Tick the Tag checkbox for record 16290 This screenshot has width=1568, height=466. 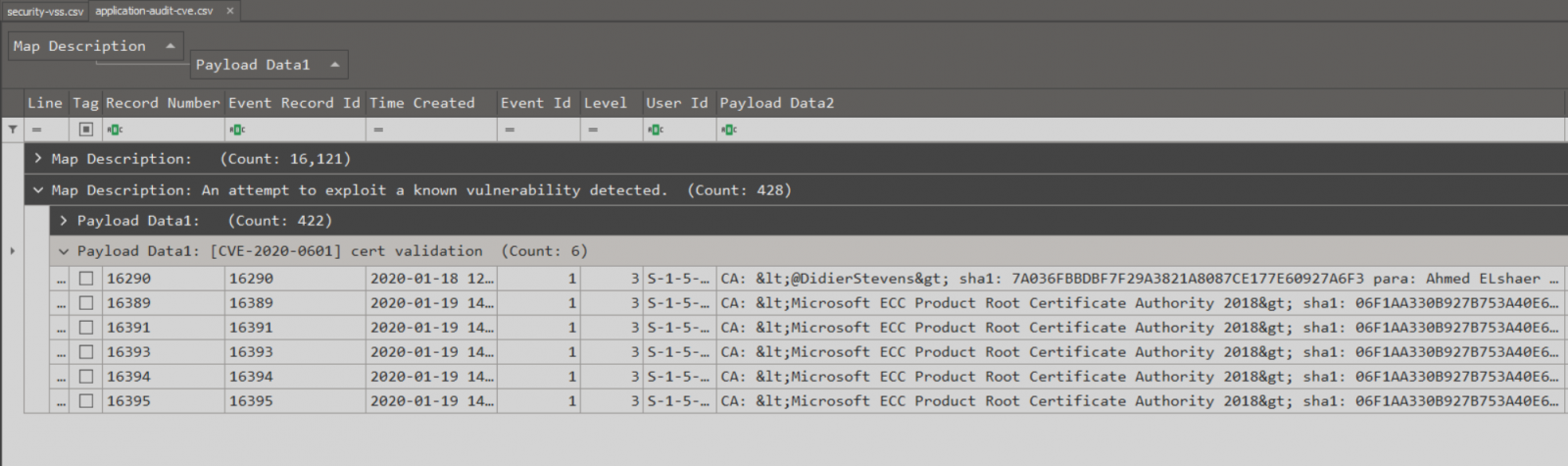click(86, 279)
